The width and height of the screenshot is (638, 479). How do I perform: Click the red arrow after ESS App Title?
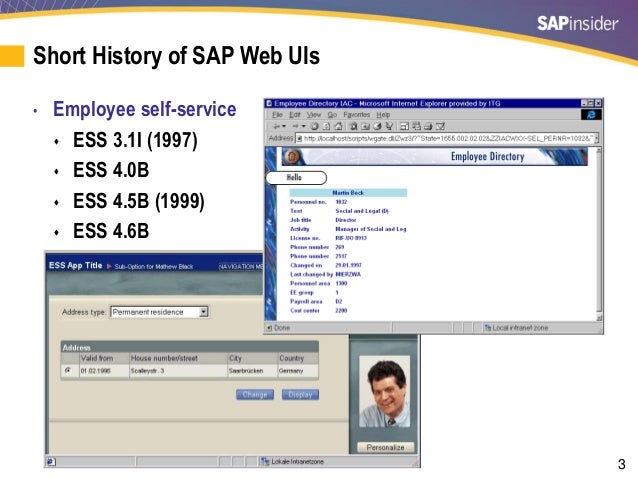pyautogui.click(x=109, y=266)
